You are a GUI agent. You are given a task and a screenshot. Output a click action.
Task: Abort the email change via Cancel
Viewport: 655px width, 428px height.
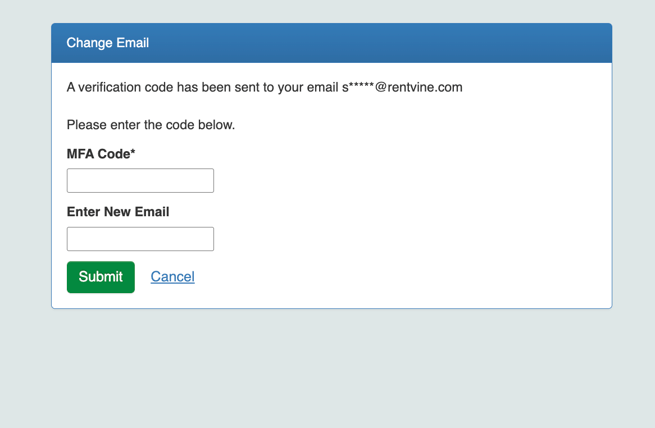172,277
